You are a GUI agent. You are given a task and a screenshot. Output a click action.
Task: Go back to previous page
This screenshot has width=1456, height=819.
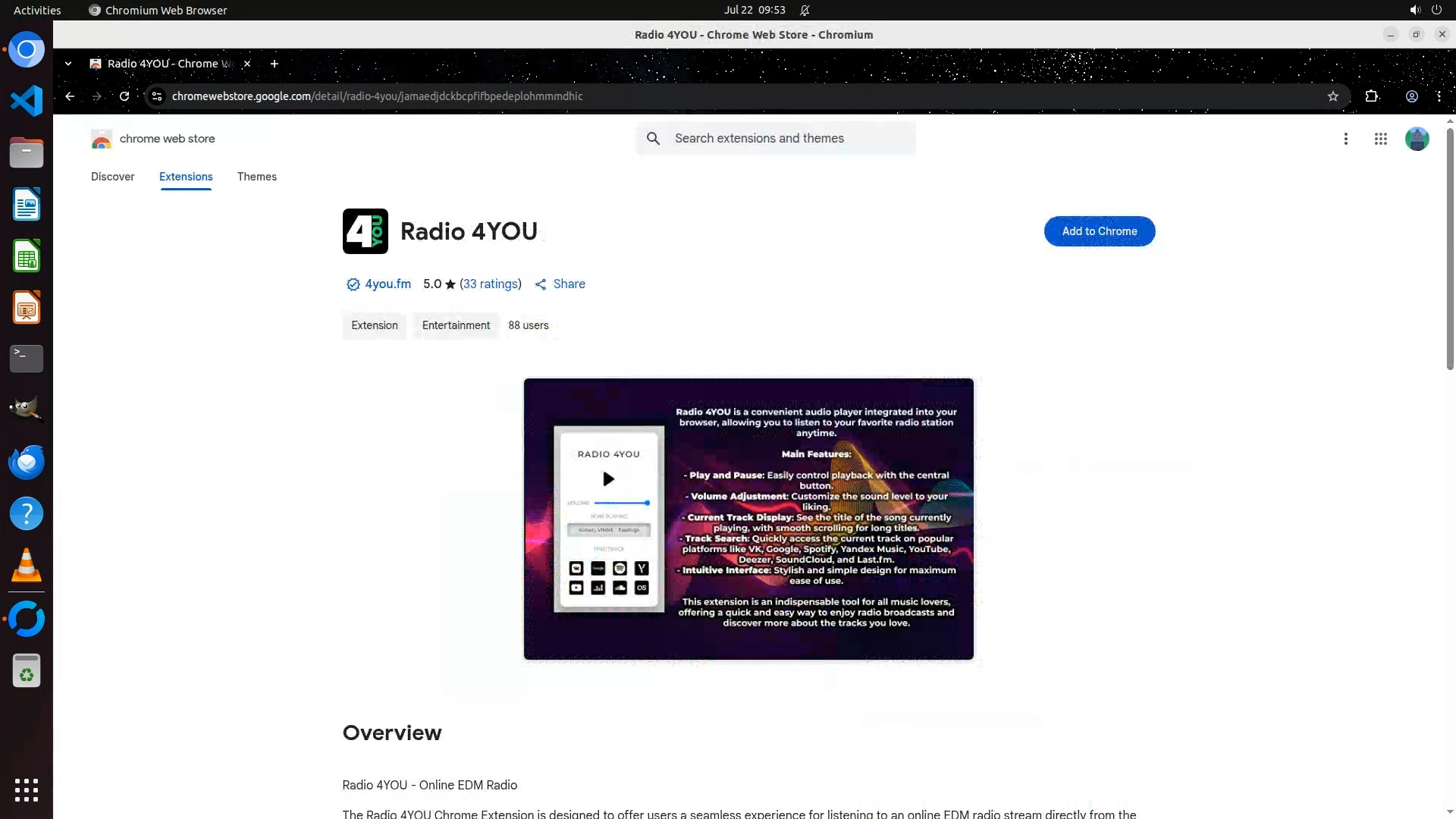click(x=70, y=96)
